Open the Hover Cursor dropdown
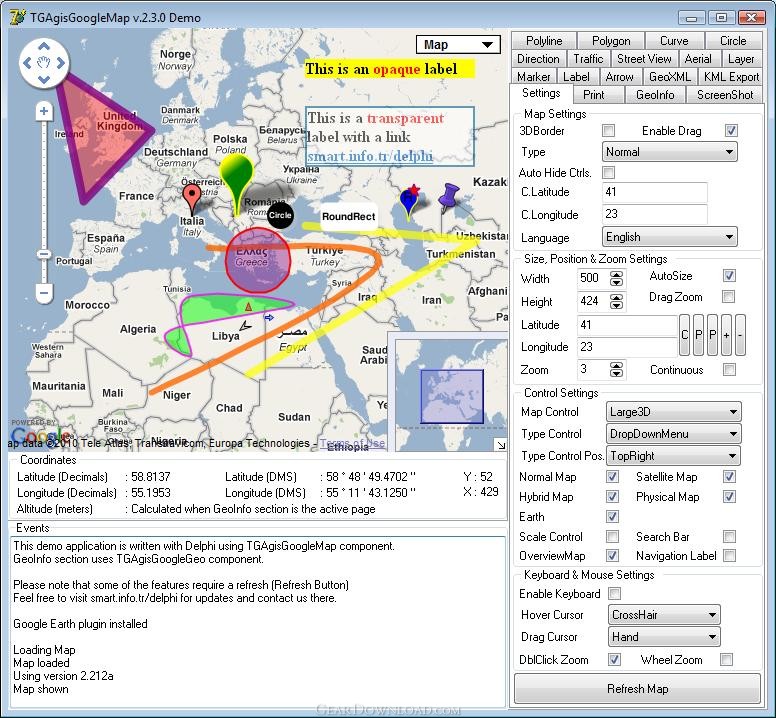This screenshot has height=718, width=776. [x=664, y=615]
